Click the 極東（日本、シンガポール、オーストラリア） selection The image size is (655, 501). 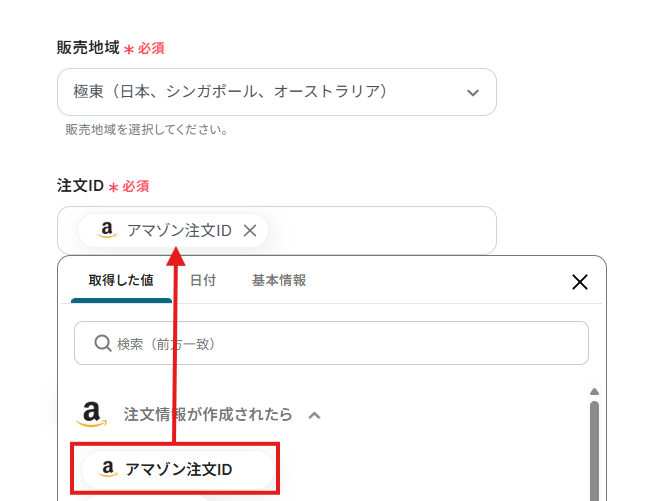pos(230,92)
